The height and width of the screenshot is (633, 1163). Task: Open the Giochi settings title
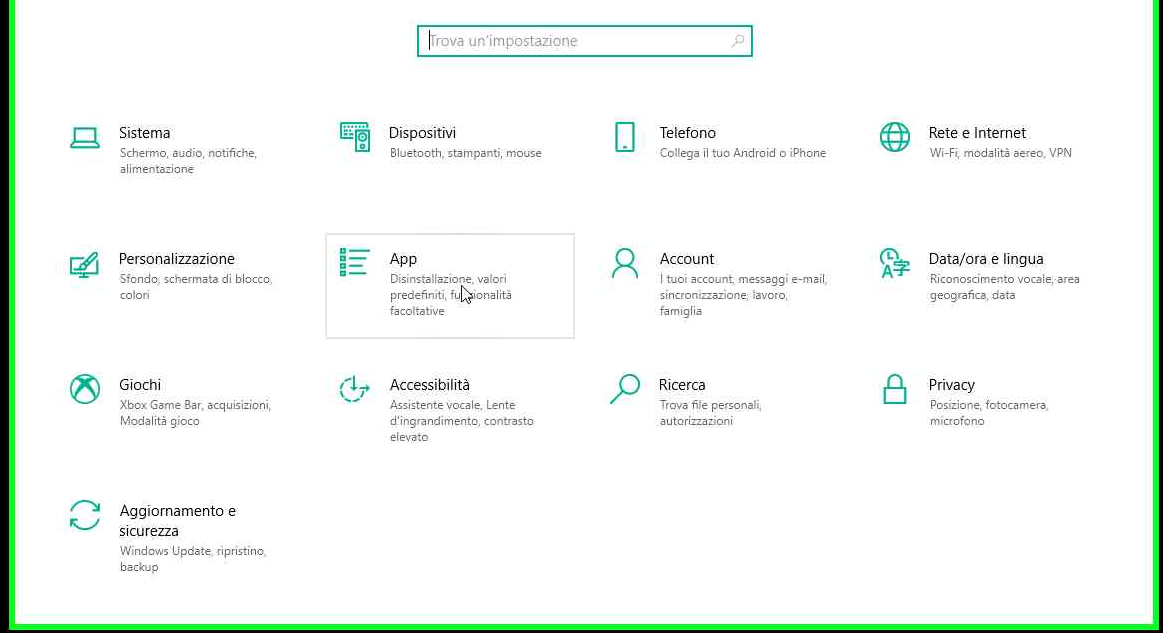tap(140, 385)
